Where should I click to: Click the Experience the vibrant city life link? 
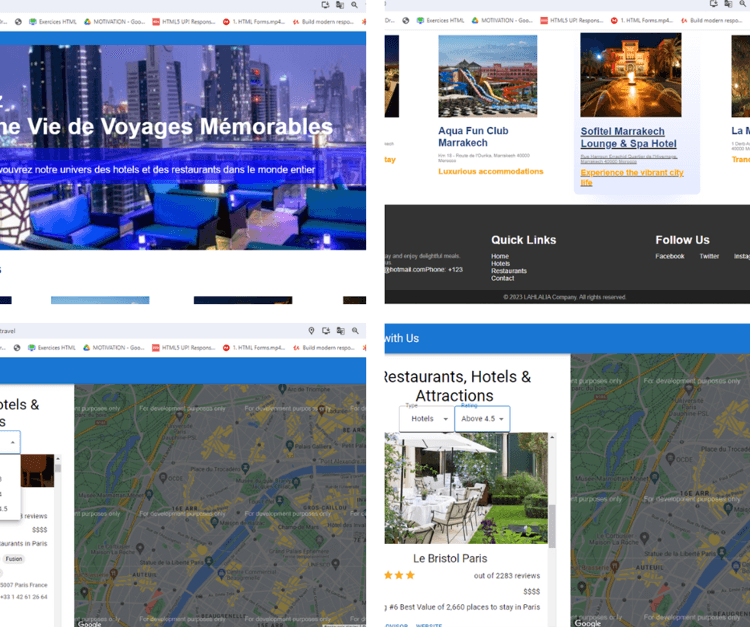[x=632, y=177]
